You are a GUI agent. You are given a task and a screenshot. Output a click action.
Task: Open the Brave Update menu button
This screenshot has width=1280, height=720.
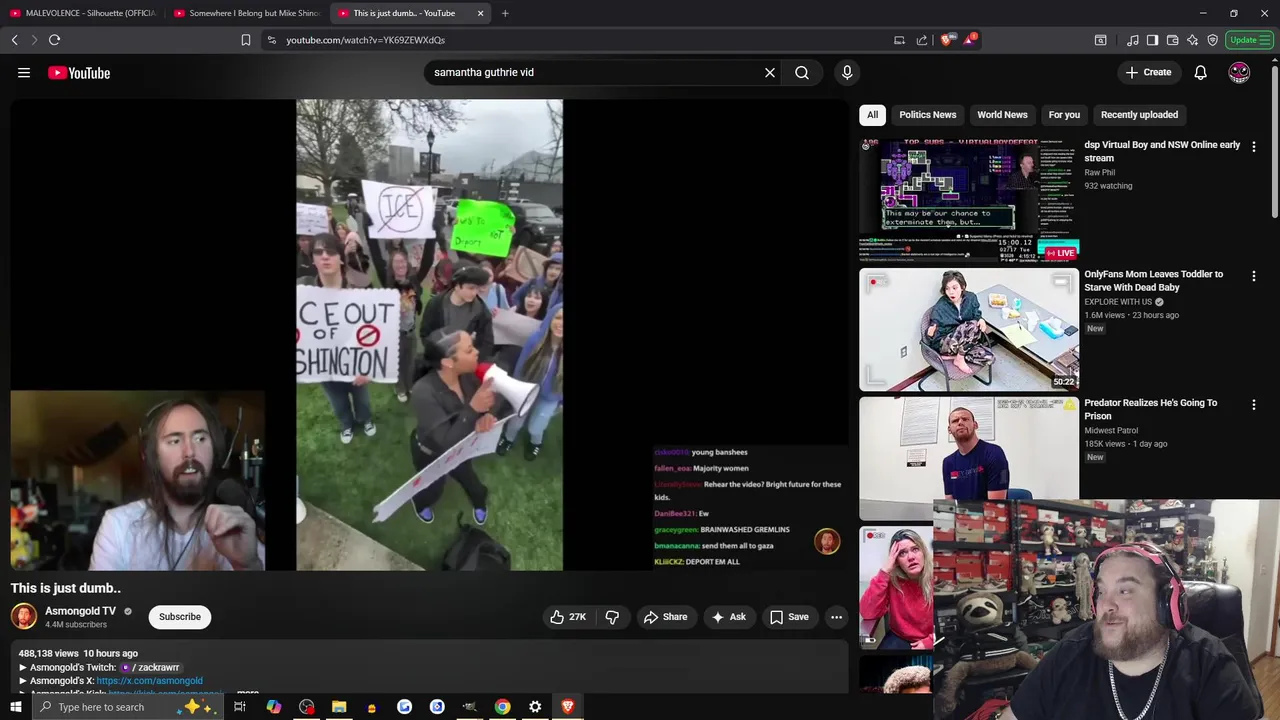click(x=1249, y=40)
